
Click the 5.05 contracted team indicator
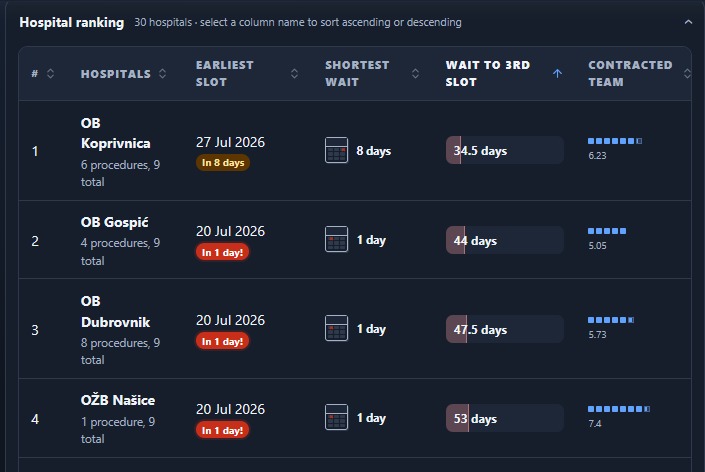[x=607, y=238]
